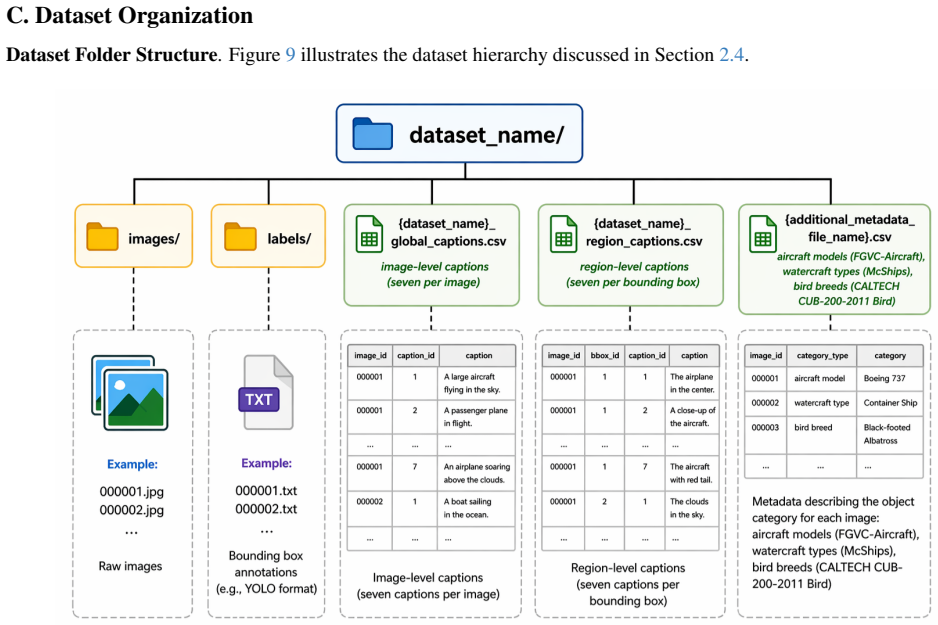Image resolution: width=938 pixels, height=625 pixels.
Task: Select the 'Boeing 737' table cell
Action: point(884,379)
